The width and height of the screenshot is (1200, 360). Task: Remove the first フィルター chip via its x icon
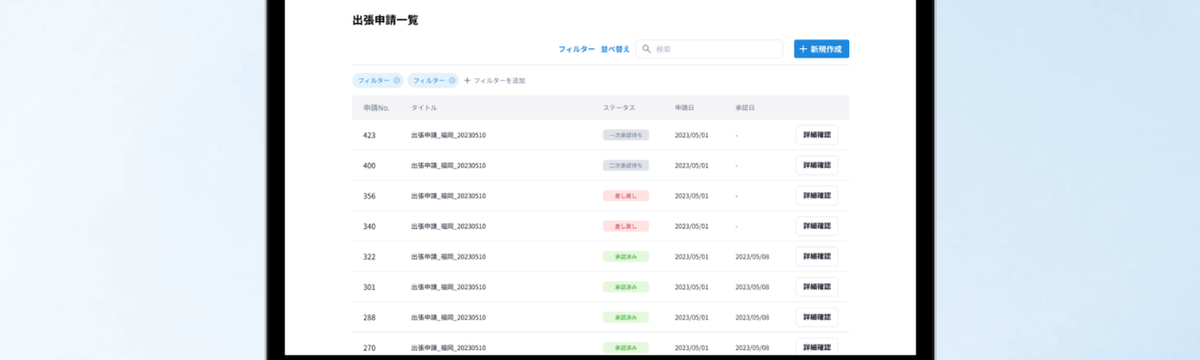[397, 80]
